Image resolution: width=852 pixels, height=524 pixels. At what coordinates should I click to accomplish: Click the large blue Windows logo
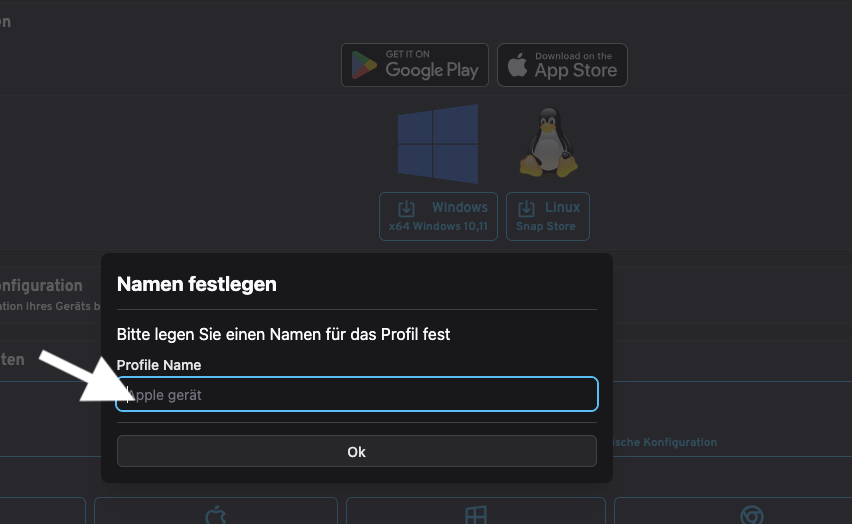coord(437,144)
